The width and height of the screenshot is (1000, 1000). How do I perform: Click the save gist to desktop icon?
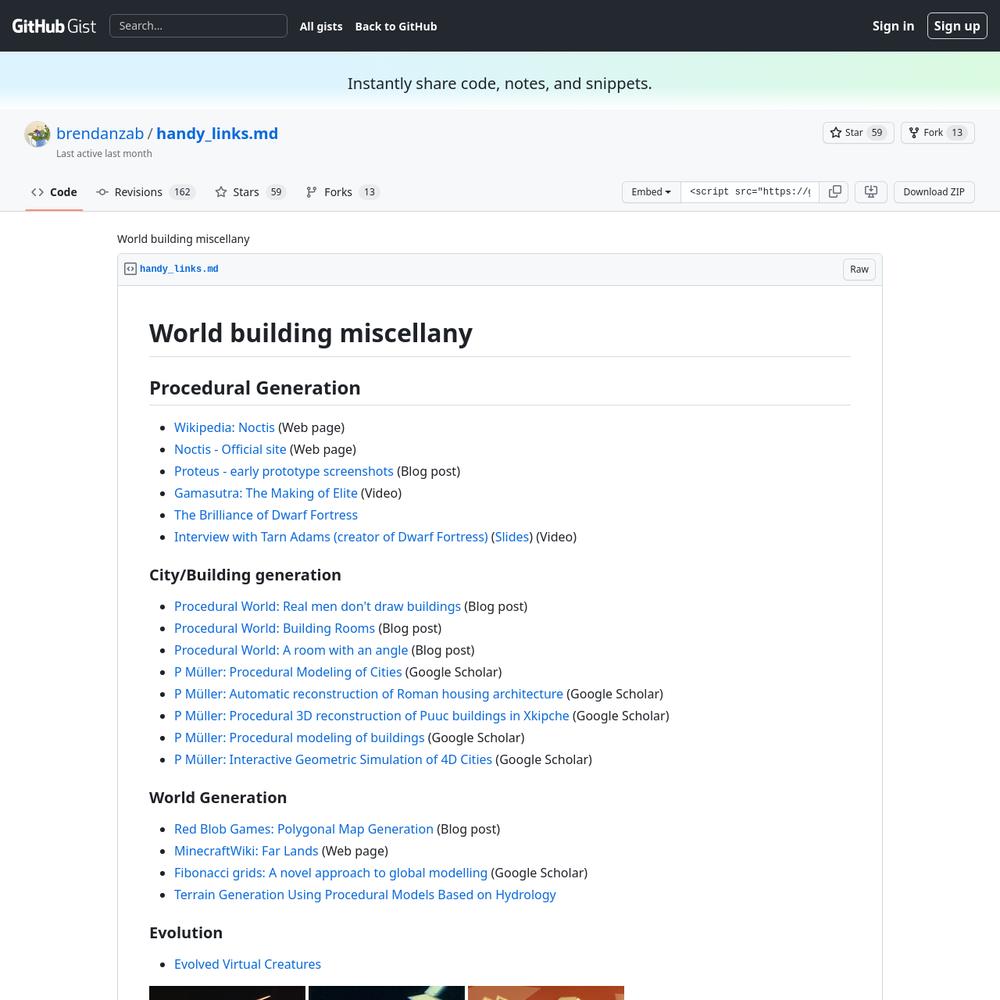click(x=871, y=192)
